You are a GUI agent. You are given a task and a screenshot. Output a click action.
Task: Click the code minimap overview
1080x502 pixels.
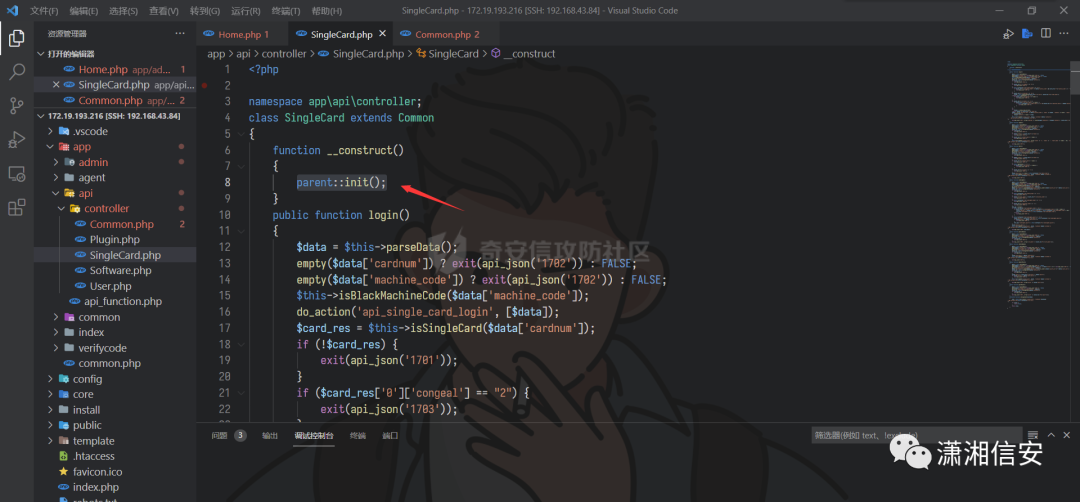tap(1037, 186)
